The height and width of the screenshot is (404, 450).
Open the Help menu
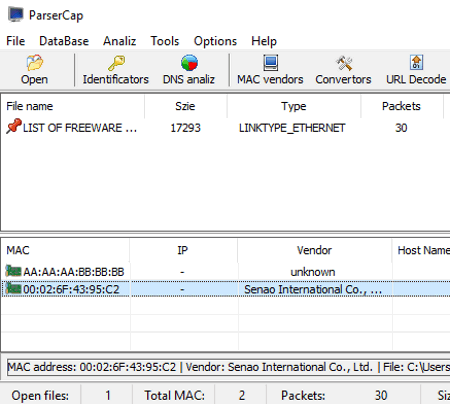click(264, 41)
